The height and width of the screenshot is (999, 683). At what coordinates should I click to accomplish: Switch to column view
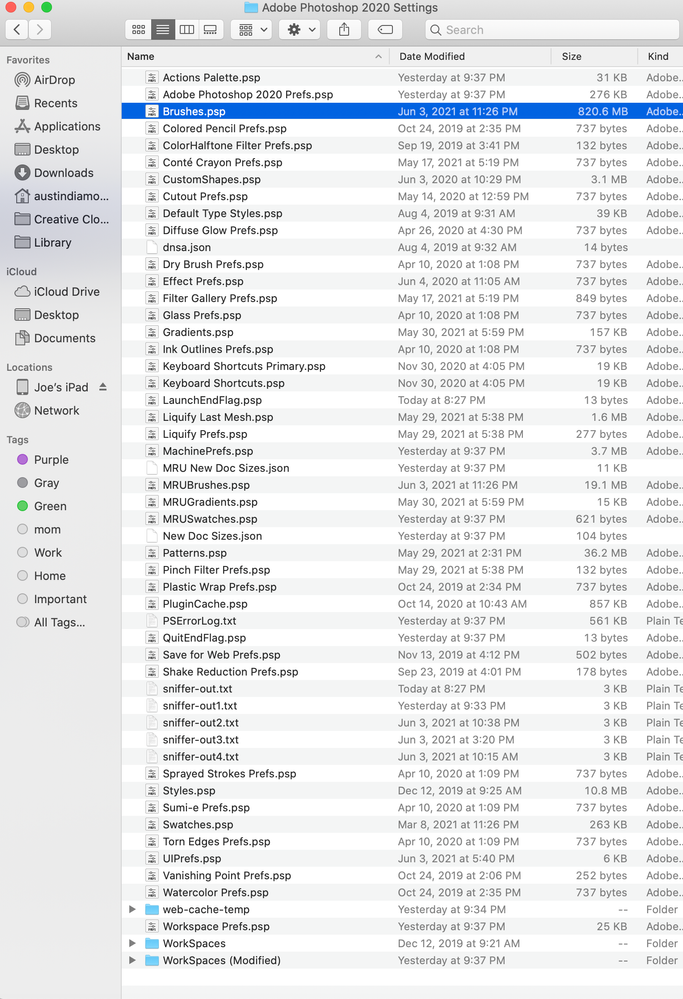[187, 29]
